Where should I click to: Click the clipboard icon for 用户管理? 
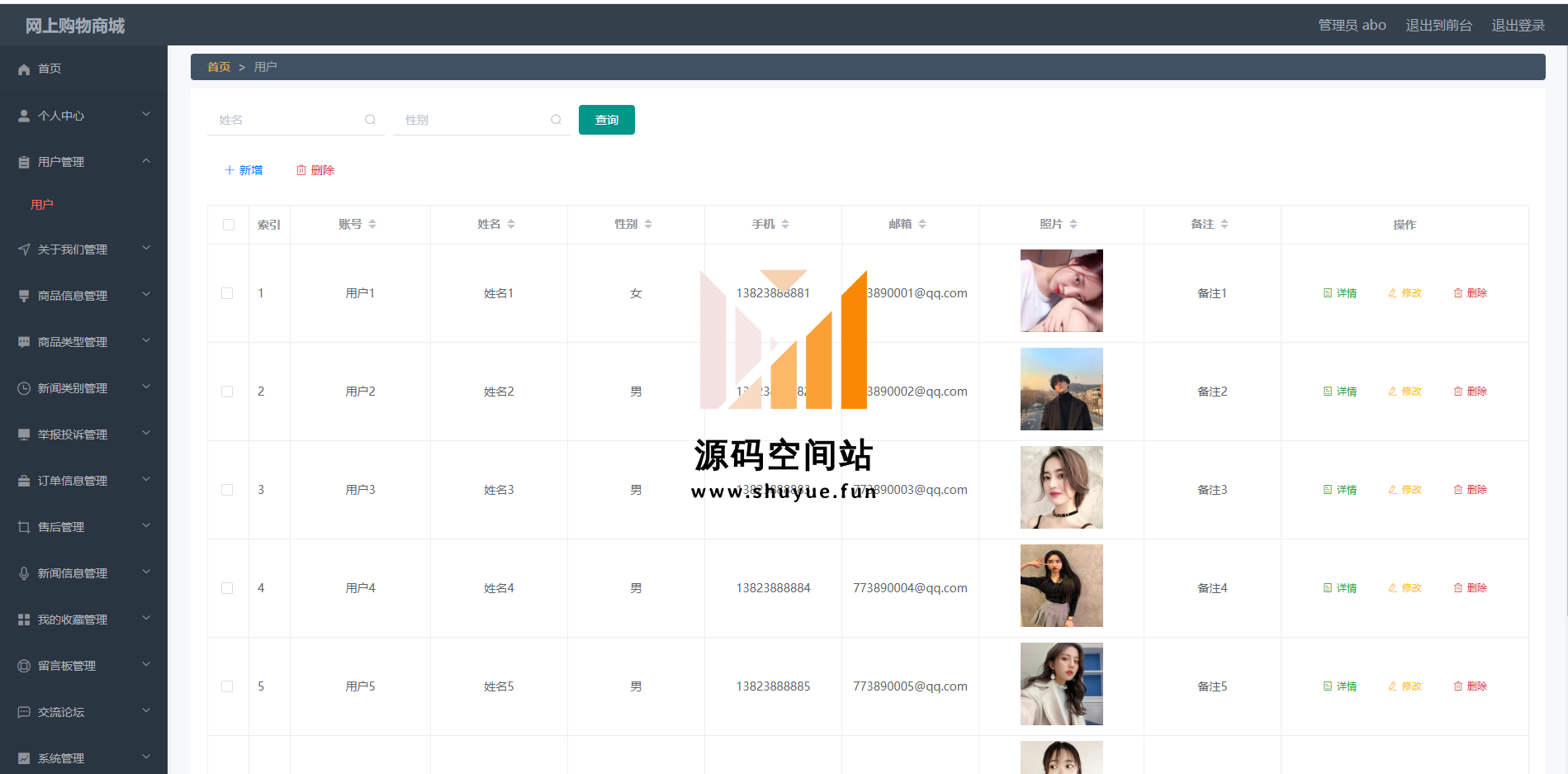(x=24, y=162)
